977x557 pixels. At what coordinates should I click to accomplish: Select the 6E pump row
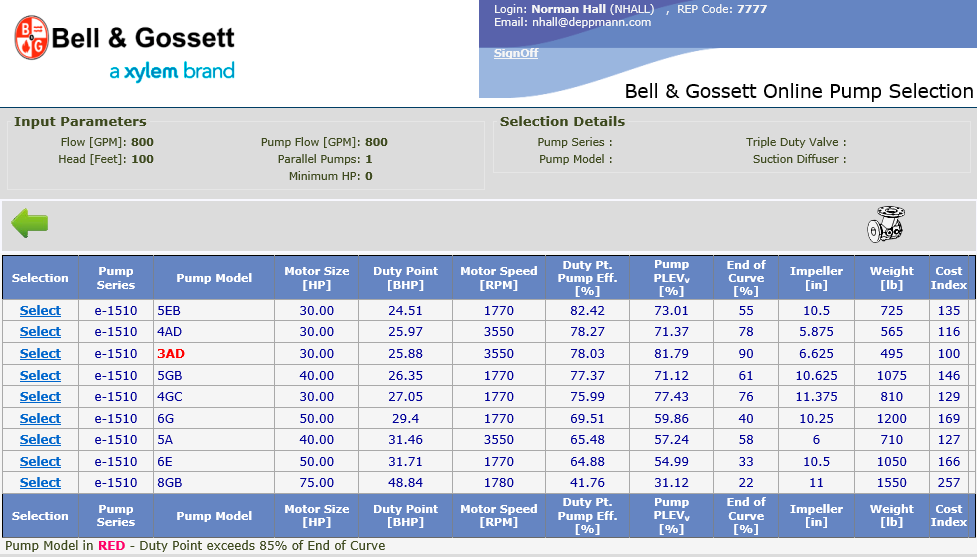point(40,461)
